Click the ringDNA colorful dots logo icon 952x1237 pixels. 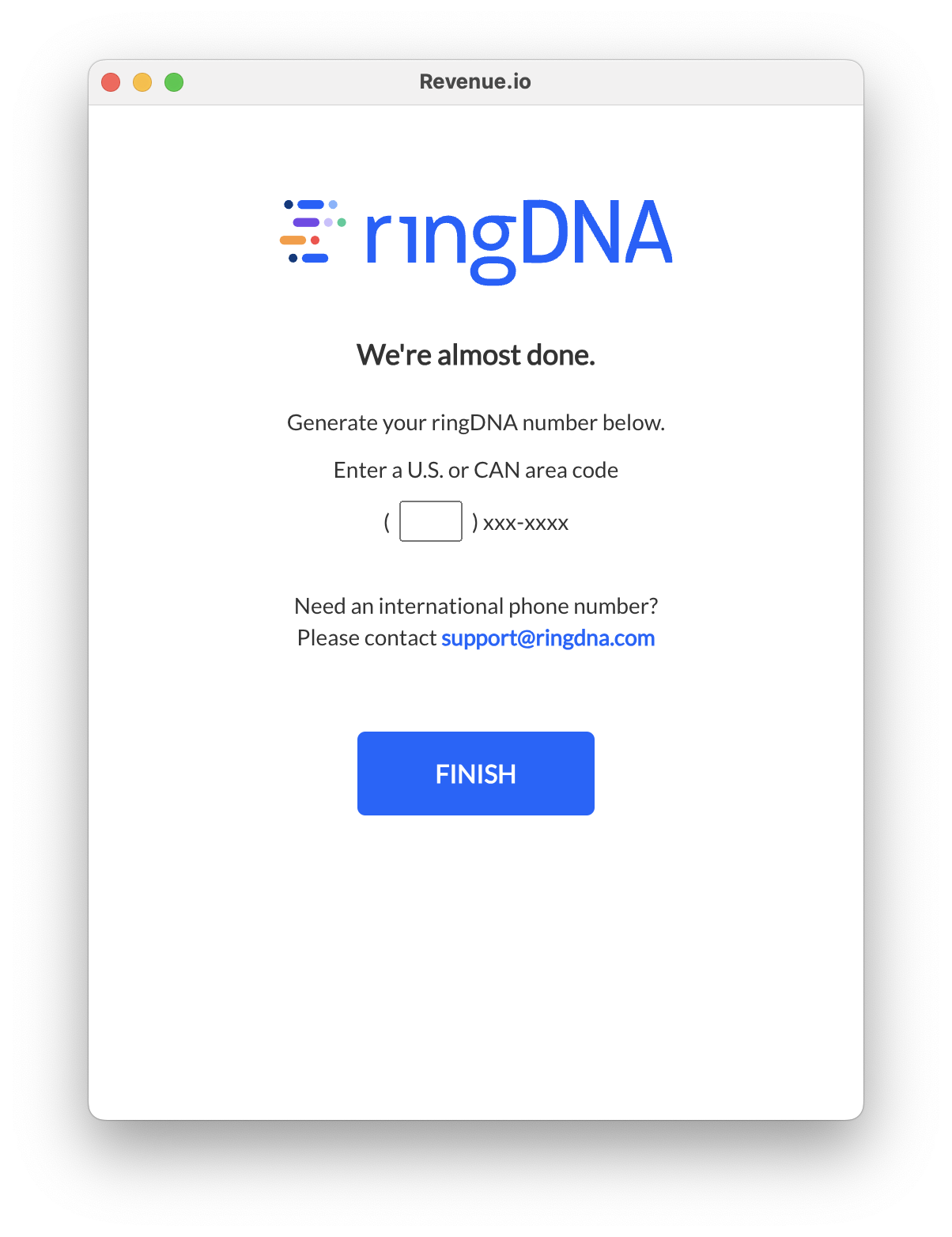313,231
